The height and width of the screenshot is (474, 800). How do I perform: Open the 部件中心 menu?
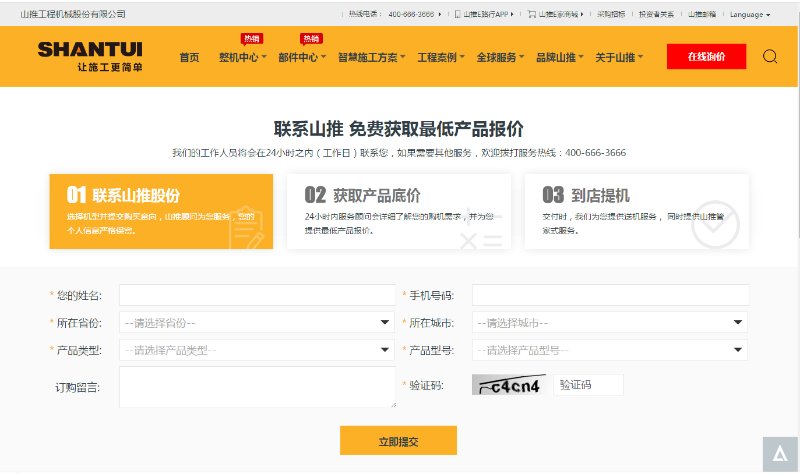click(x=302, y=57)
